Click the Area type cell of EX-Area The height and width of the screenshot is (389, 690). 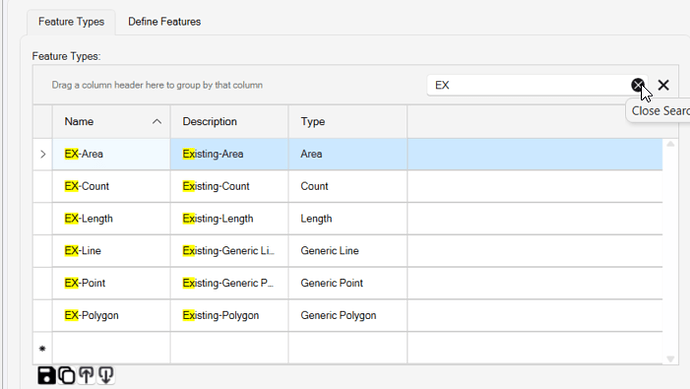click(x=348, y=154)
